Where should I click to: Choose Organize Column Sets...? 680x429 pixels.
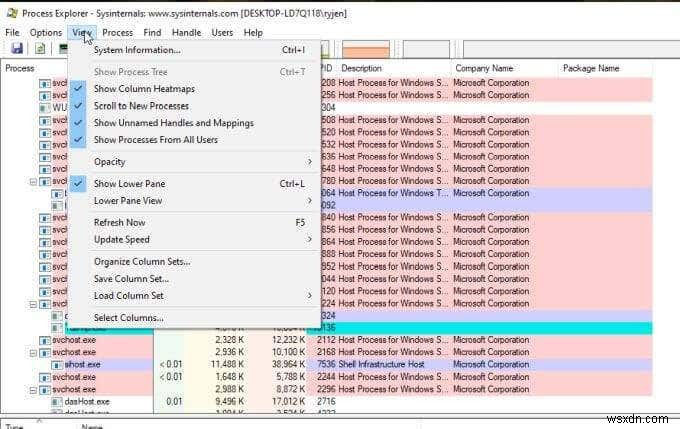[194, 262]
